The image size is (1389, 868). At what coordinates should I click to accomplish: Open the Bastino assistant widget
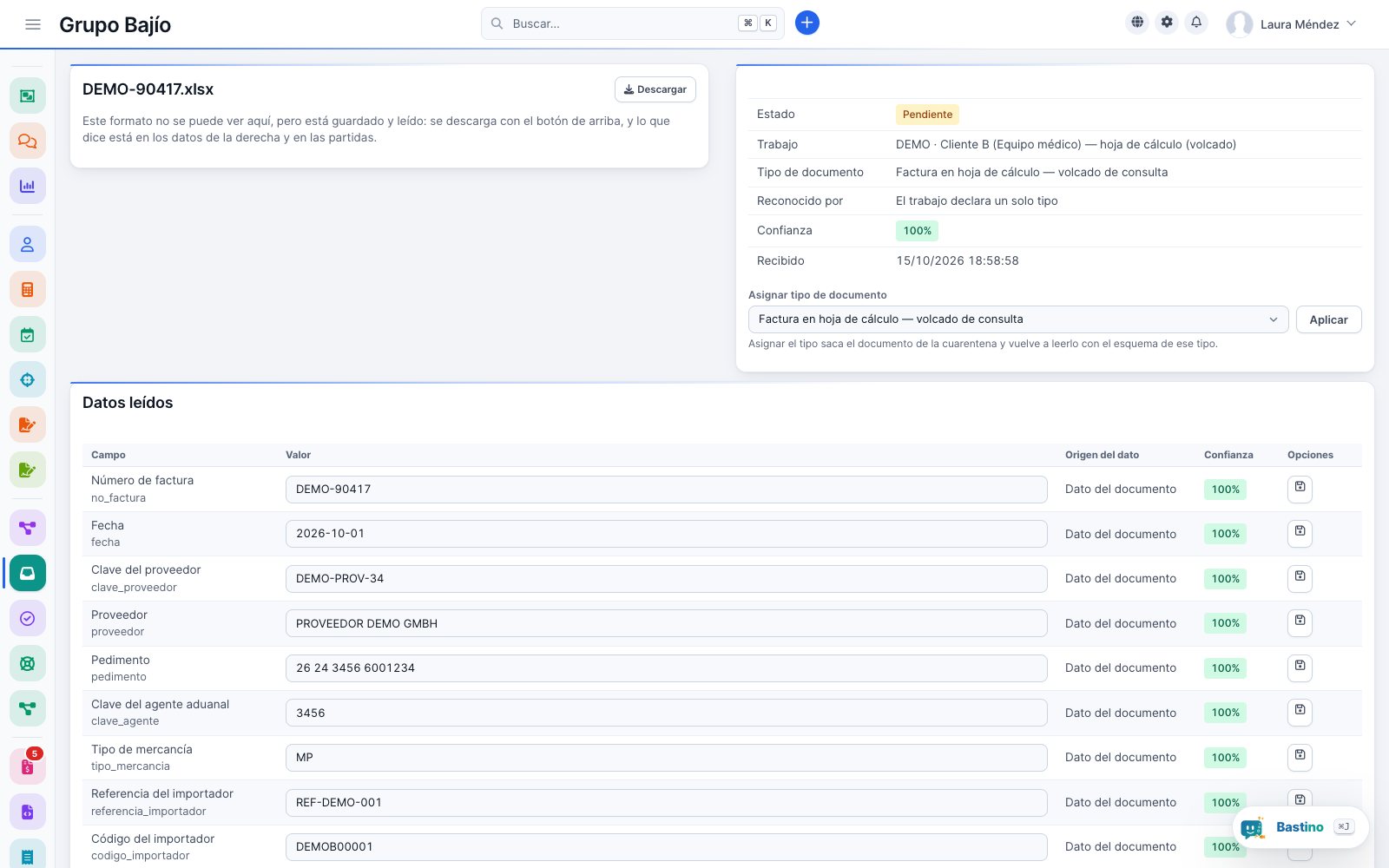(1300, 827)
